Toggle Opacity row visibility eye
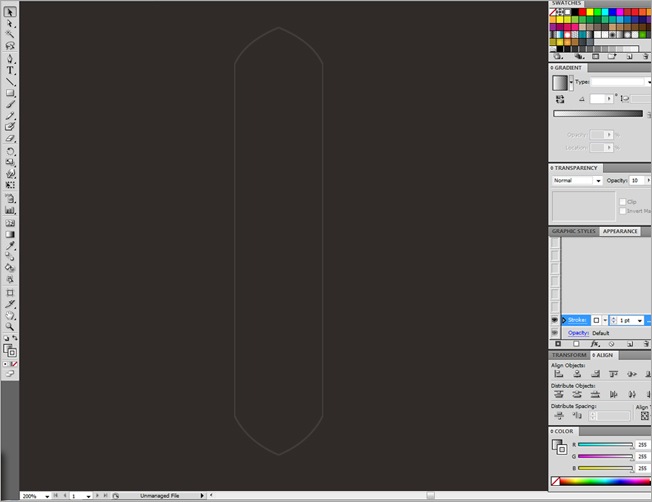Screen dimensions: 652x502 point(555,333)
